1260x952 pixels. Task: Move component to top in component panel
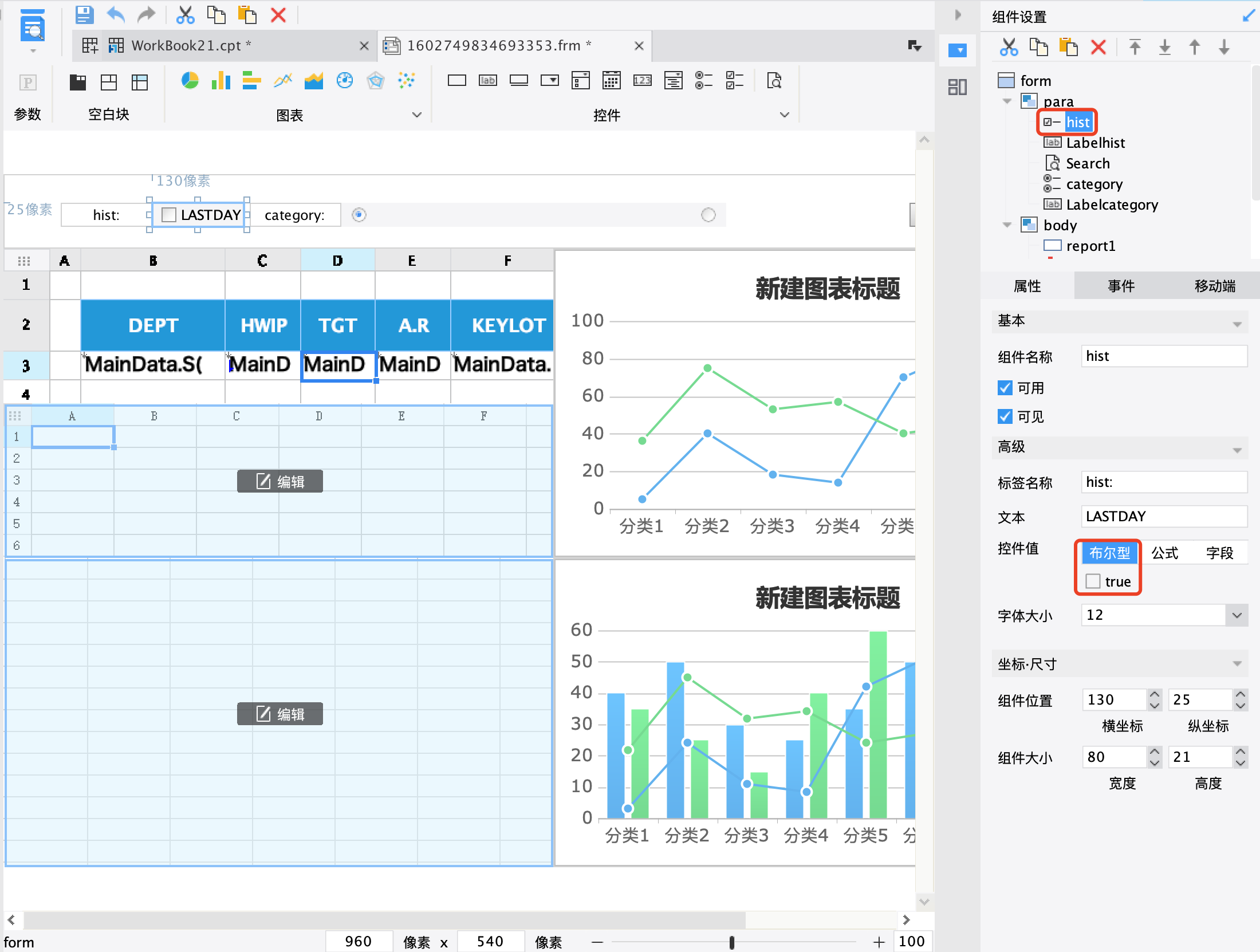[1135, 46]
